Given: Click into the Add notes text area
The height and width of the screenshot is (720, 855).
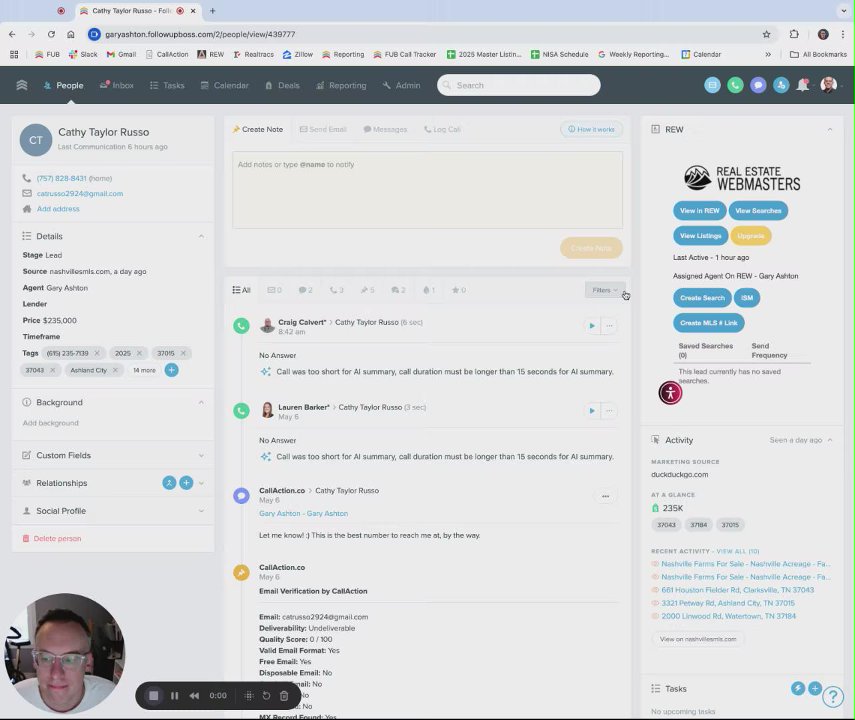Looking at the screenshot, I should click(x=427, y=190).
